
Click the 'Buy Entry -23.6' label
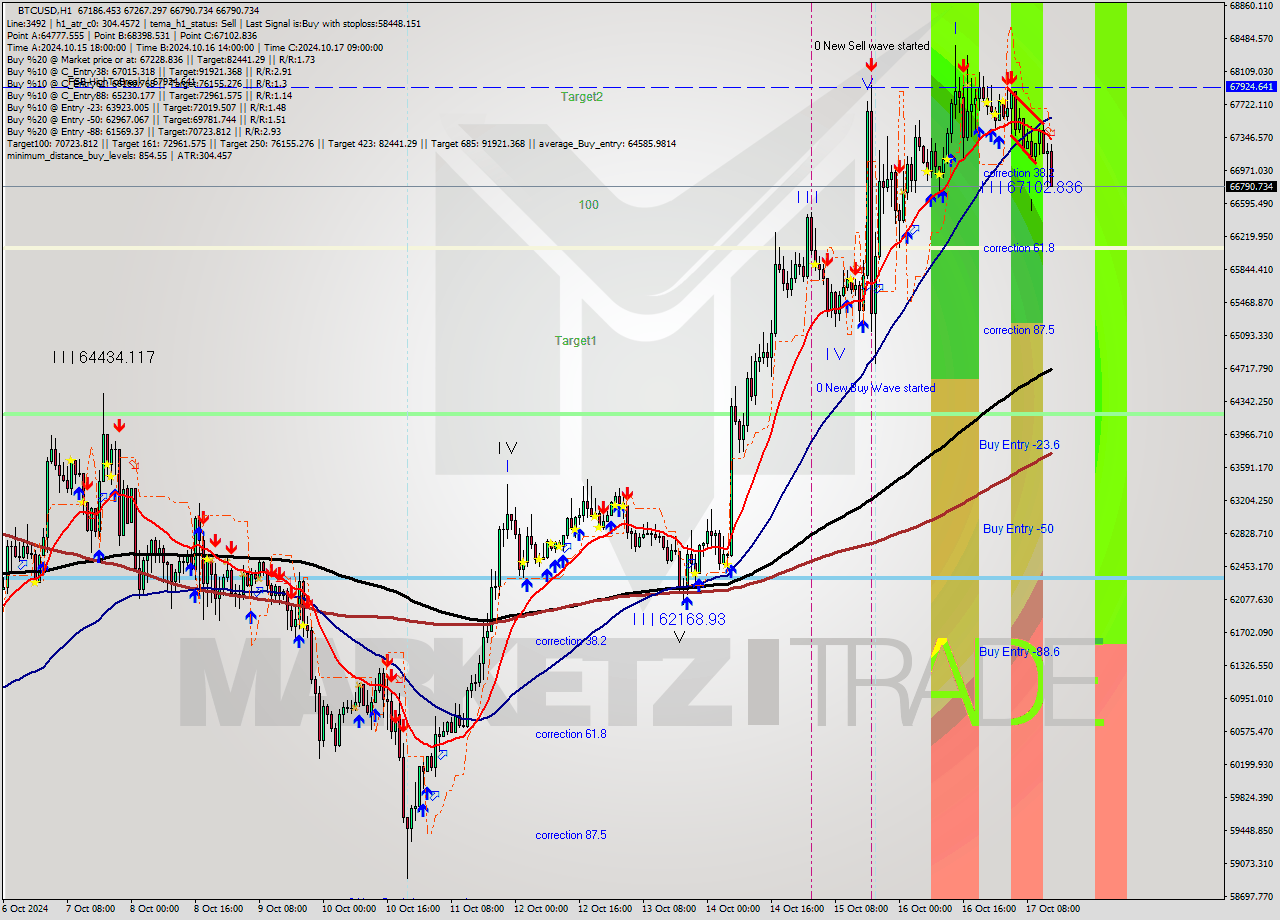1019,445
